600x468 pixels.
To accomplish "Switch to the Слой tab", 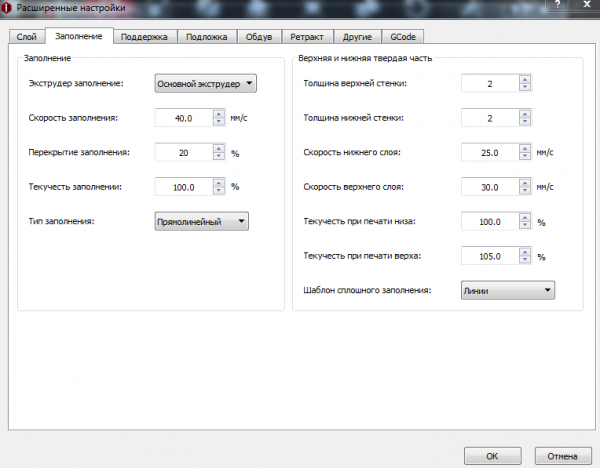I will tap(27, 37).
